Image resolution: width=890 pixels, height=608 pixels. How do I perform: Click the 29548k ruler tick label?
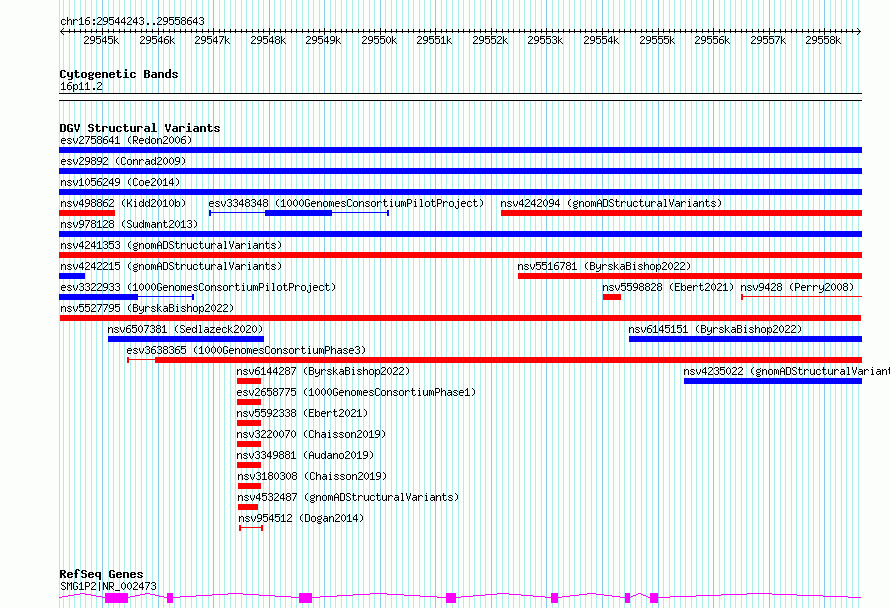268,40
